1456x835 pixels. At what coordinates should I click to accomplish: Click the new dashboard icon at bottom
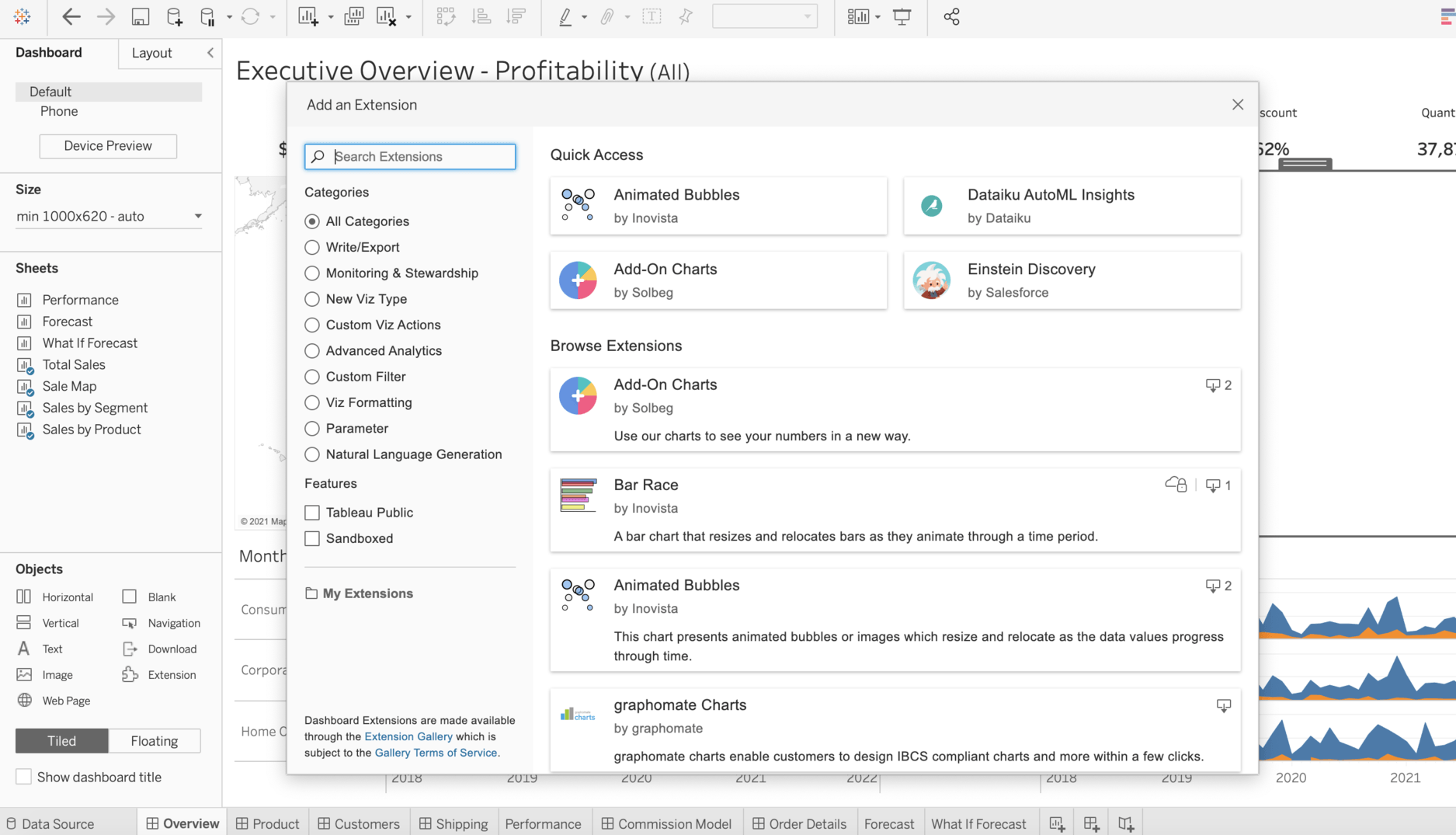[1091, 823]
